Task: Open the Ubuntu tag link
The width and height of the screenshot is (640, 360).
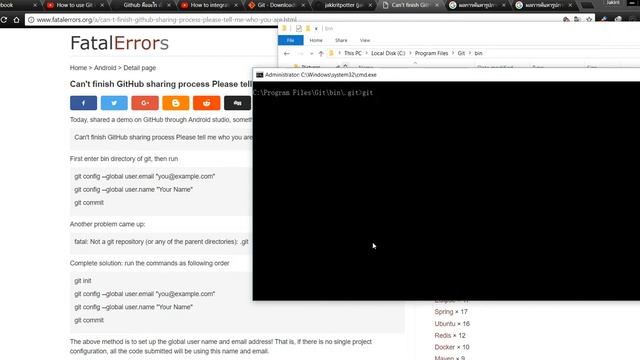Action: [445, 324]
